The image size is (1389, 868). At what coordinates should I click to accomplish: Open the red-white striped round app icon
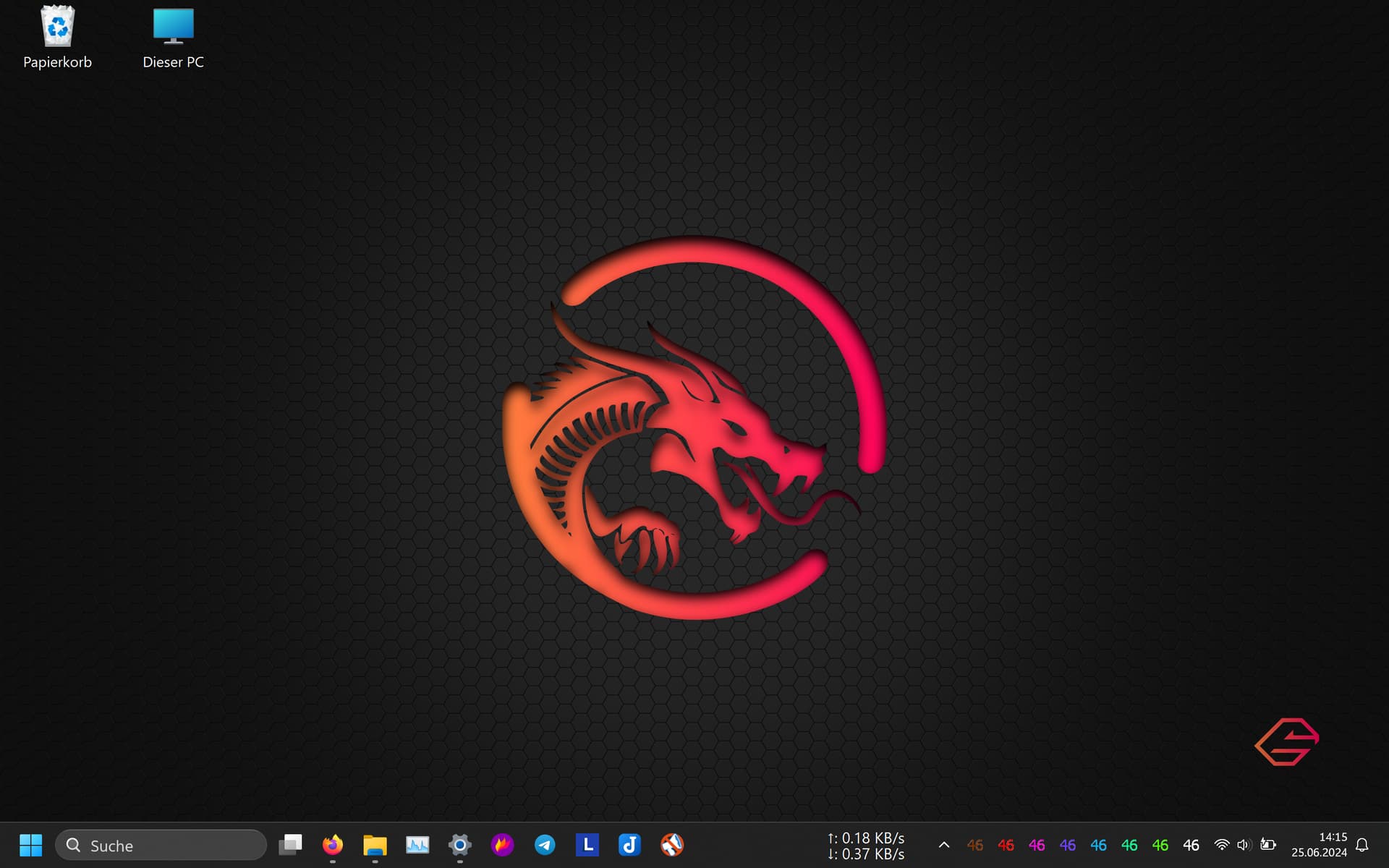point(672,845)
